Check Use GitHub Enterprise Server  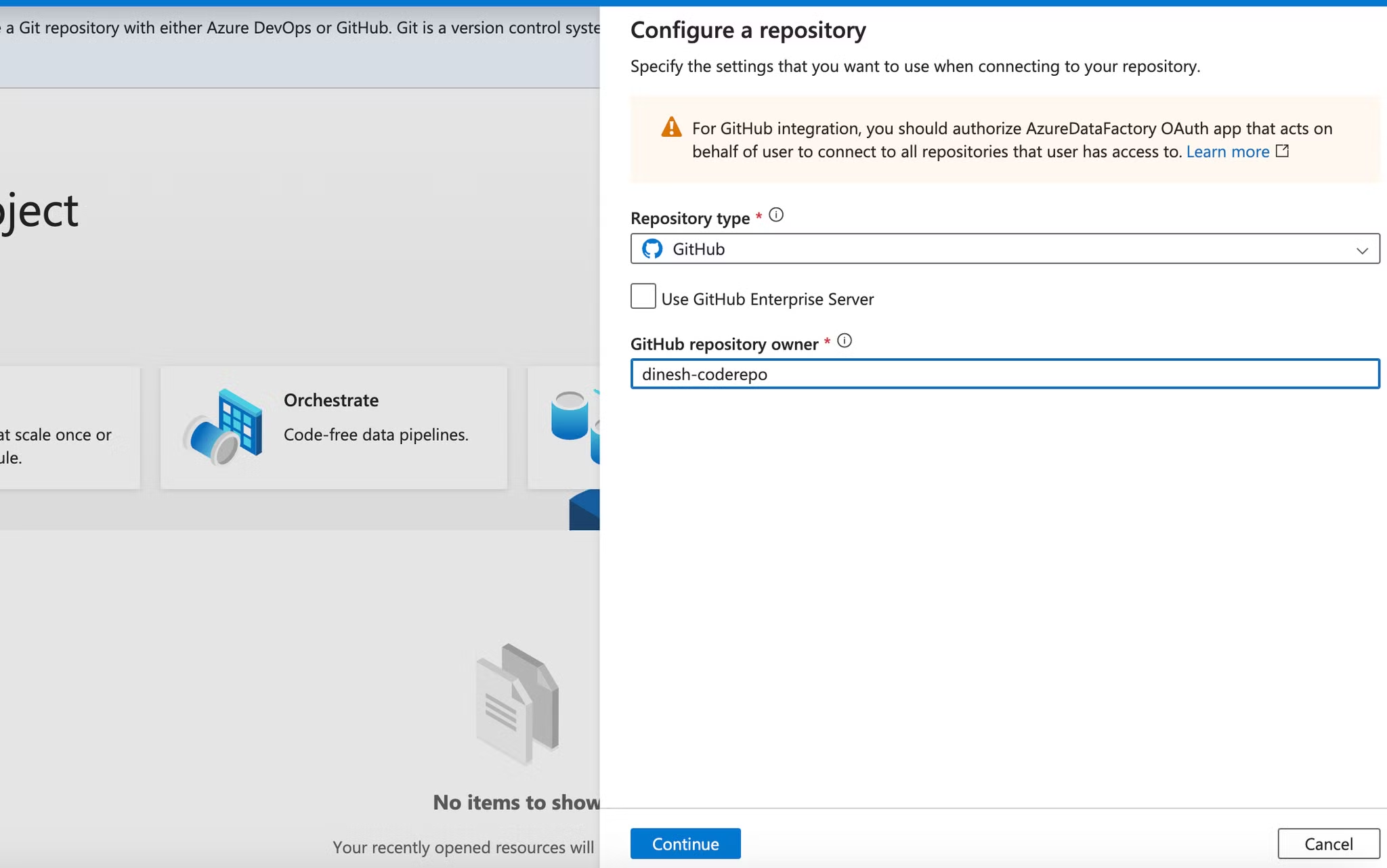coord(643,297)
